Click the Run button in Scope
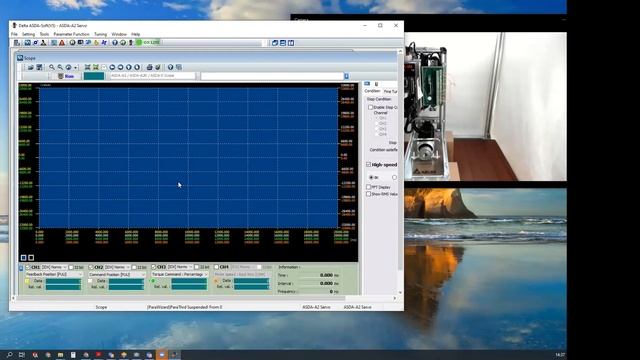Screen dimensions: 640x360 (66, 76)
